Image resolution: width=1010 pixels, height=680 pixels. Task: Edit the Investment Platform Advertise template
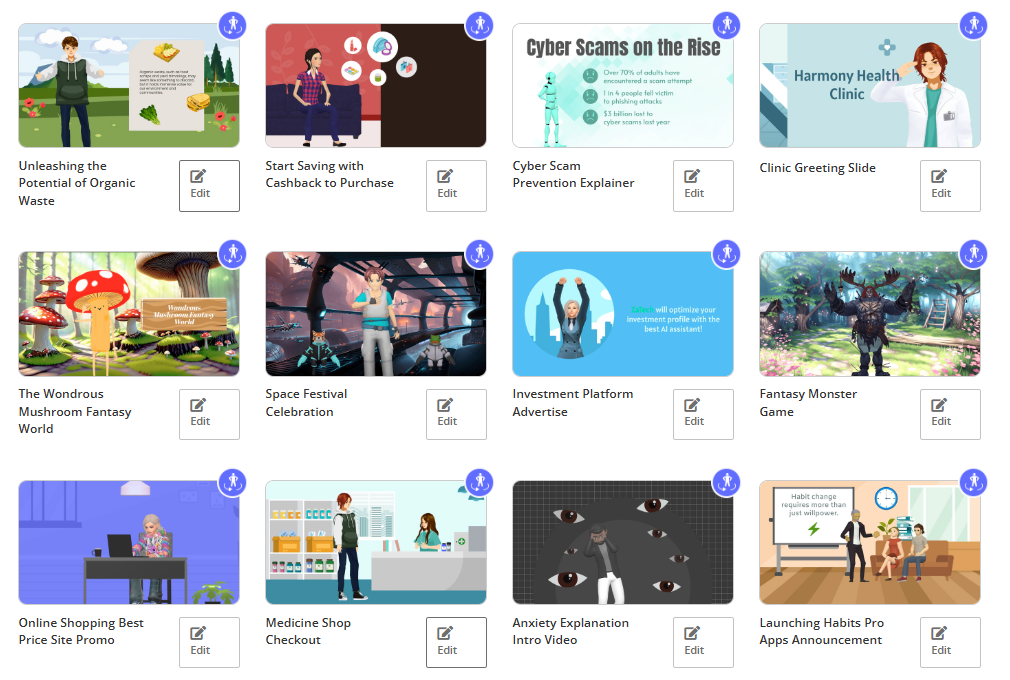(x=703, y=414)
